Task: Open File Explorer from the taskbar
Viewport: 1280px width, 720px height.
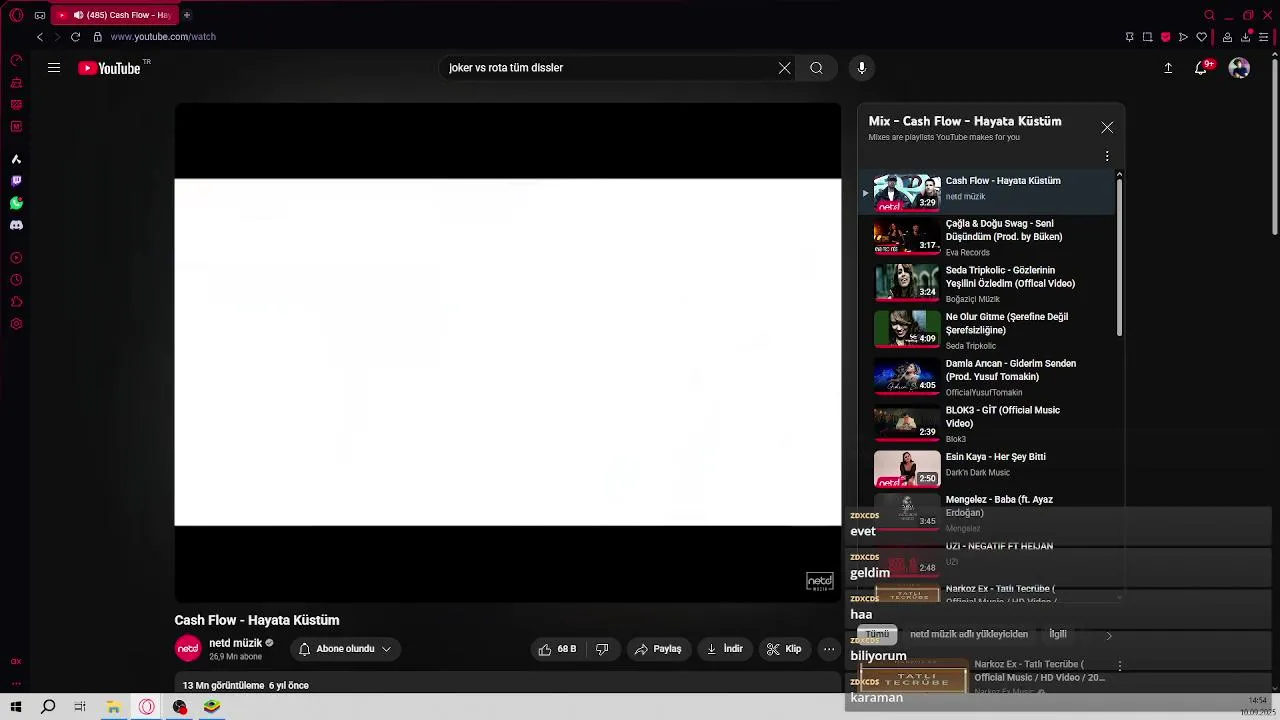Action: [114, 707]
